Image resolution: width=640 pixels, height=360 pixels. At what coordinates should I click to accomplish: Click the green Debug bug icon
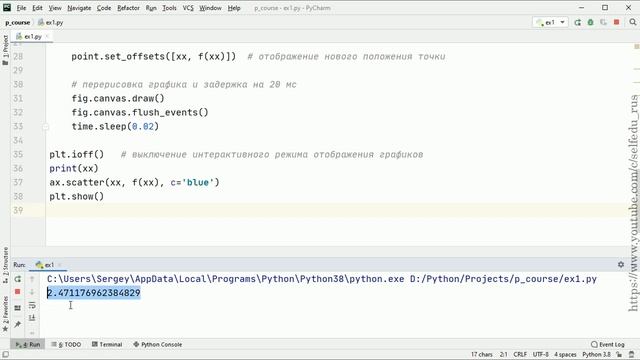[590, 22]
